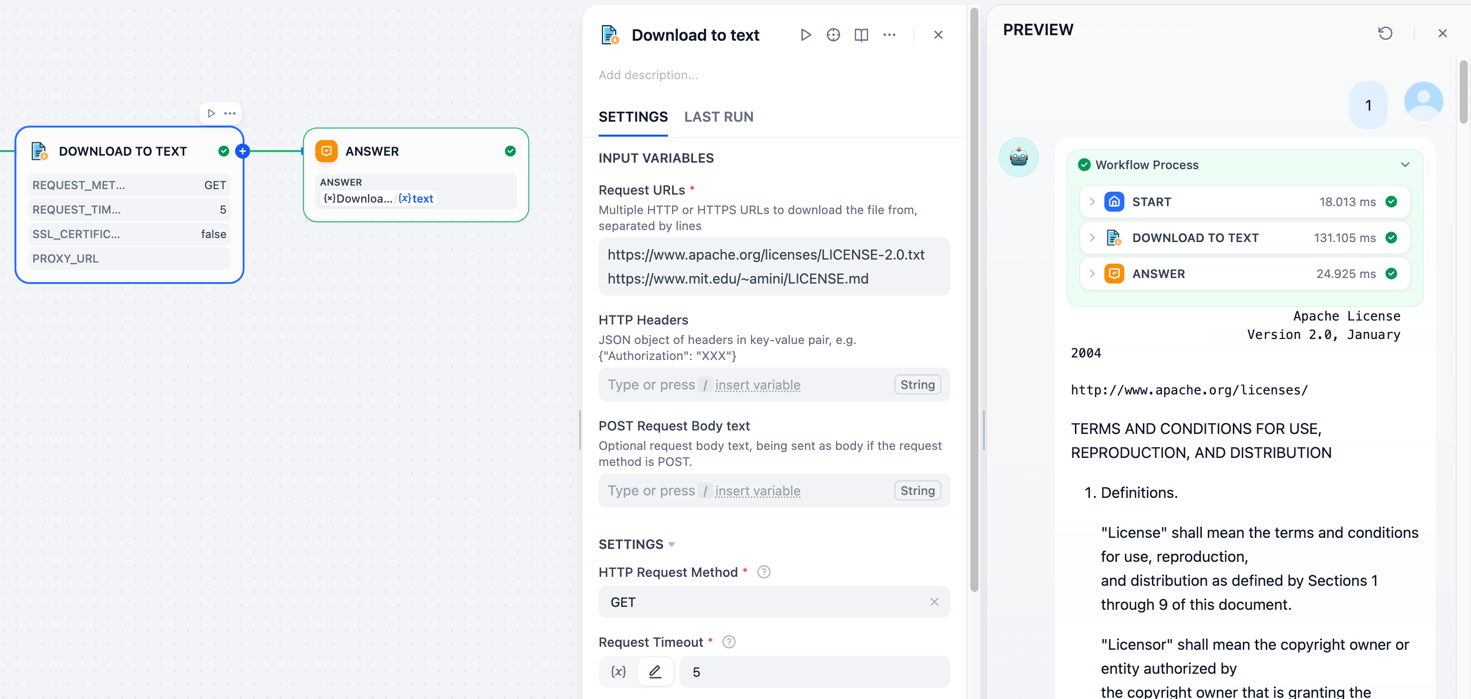This screenshot has width=1471, height=699.
Task: Click the help icon next to Request Timeout
Action: point(729,642)
